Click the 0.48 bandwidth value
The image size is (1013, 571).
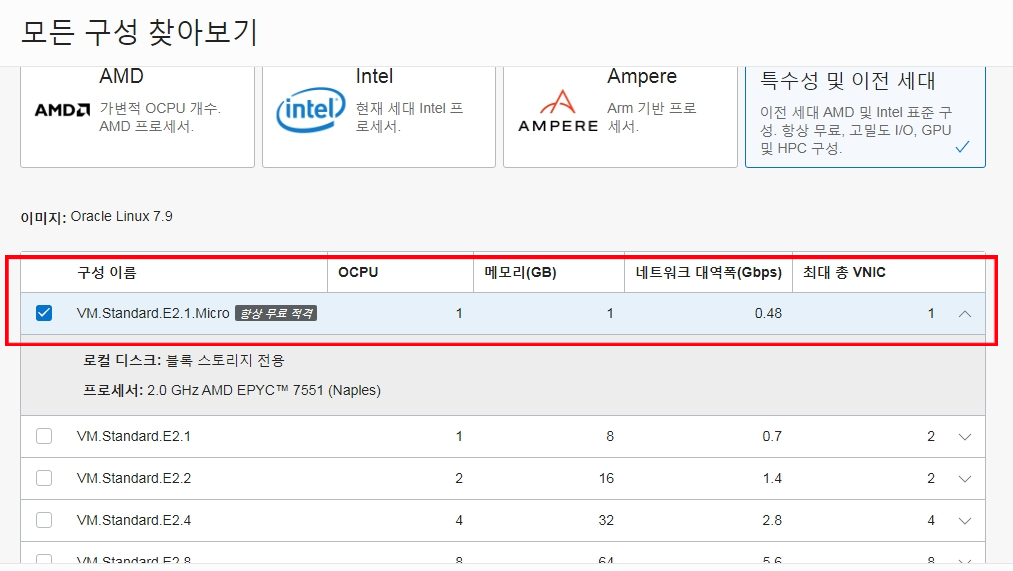click(768, 313)
